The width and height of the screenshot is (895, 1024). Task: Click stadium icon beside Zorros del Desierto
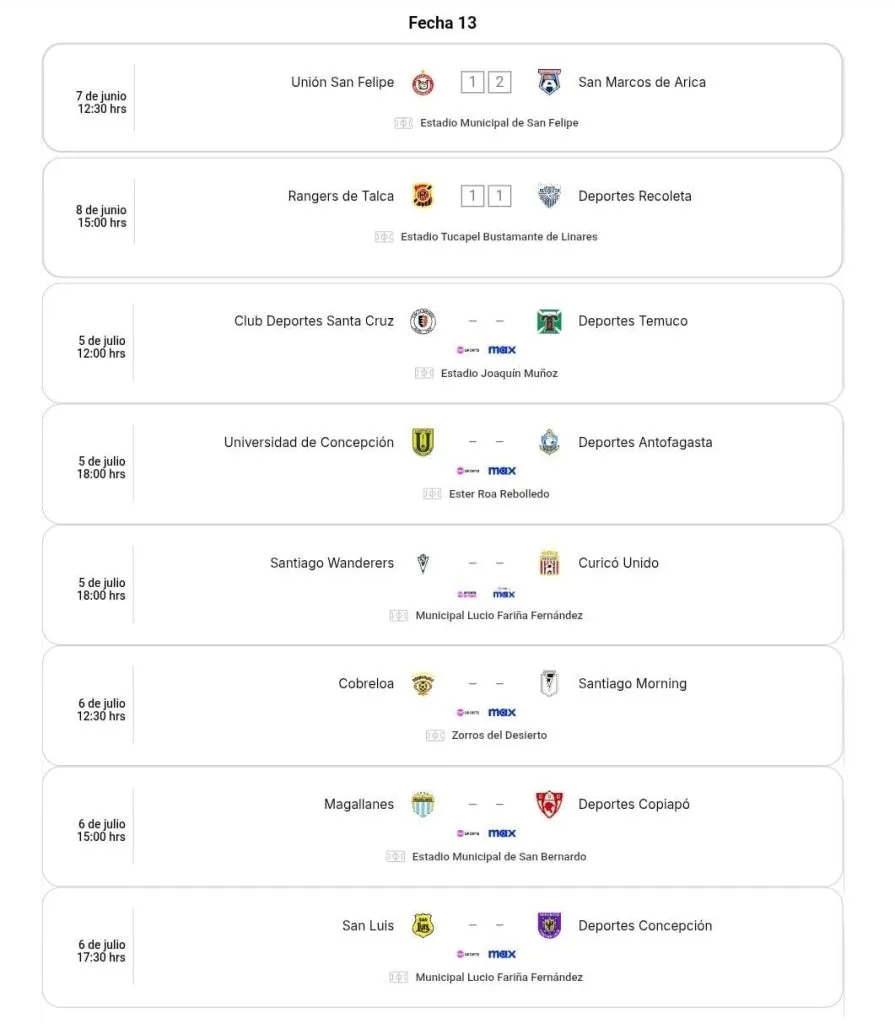(435, 736)
